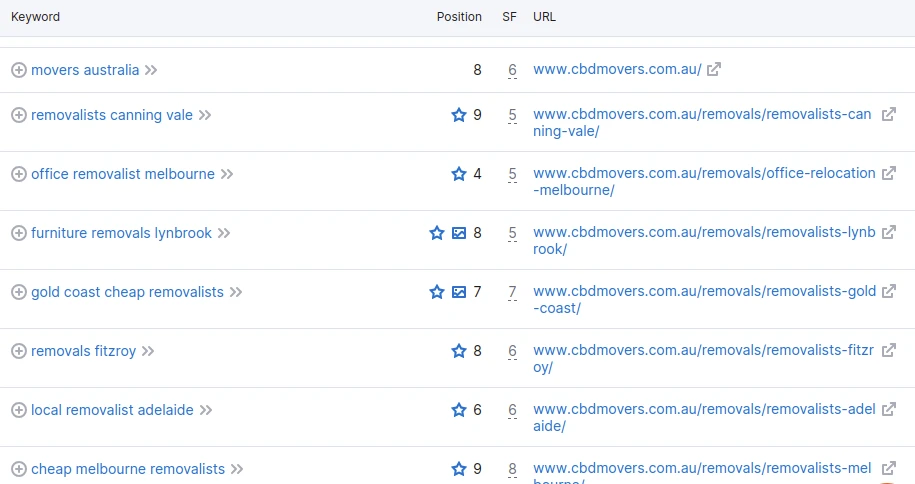The image size is (915, 484).
Task: Open external link icon for removalists-lynbrook URL
Action: pos(889,232)
